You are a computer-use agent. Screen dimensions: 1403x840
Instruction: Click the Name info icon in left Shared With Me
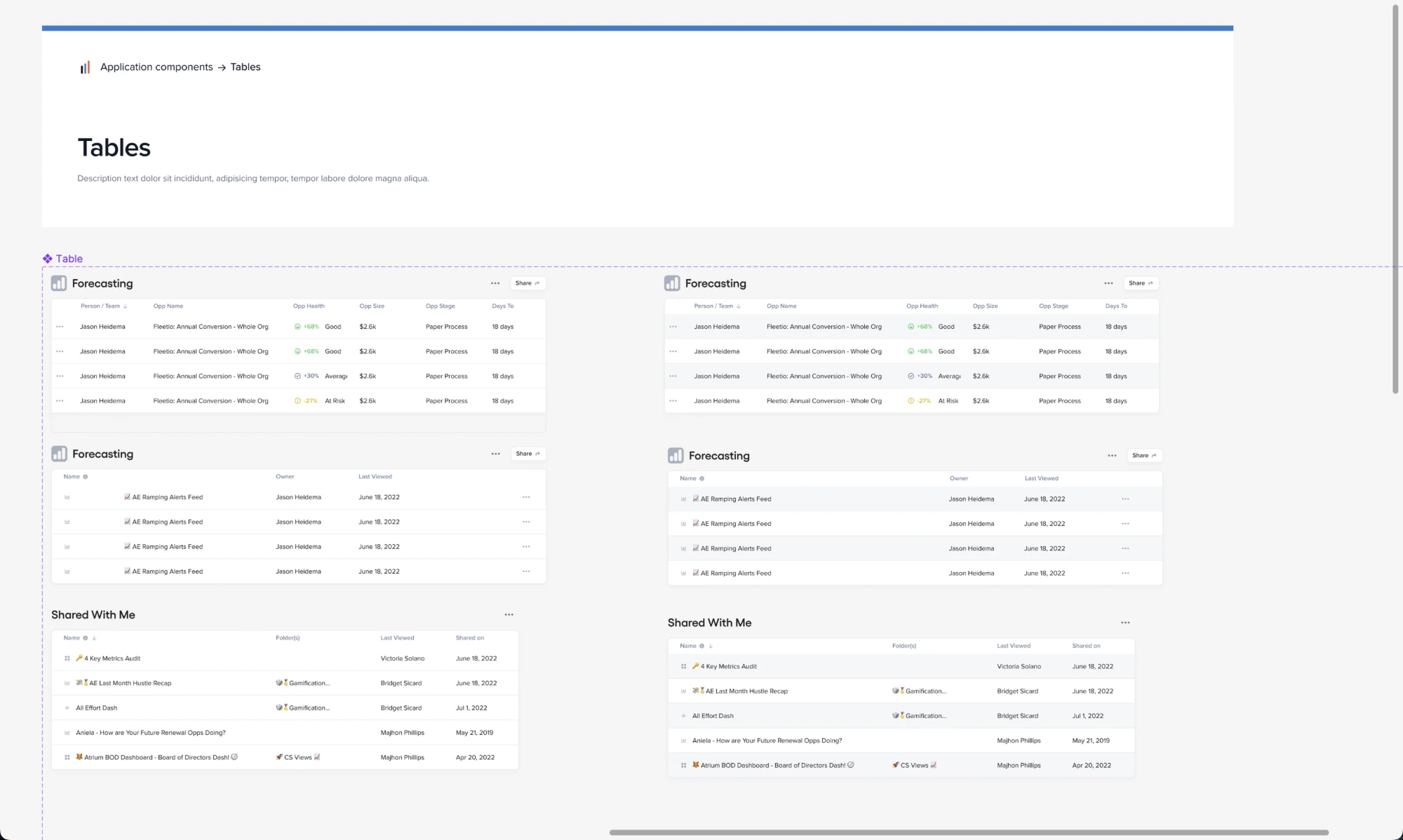click(x=86, y=638)
